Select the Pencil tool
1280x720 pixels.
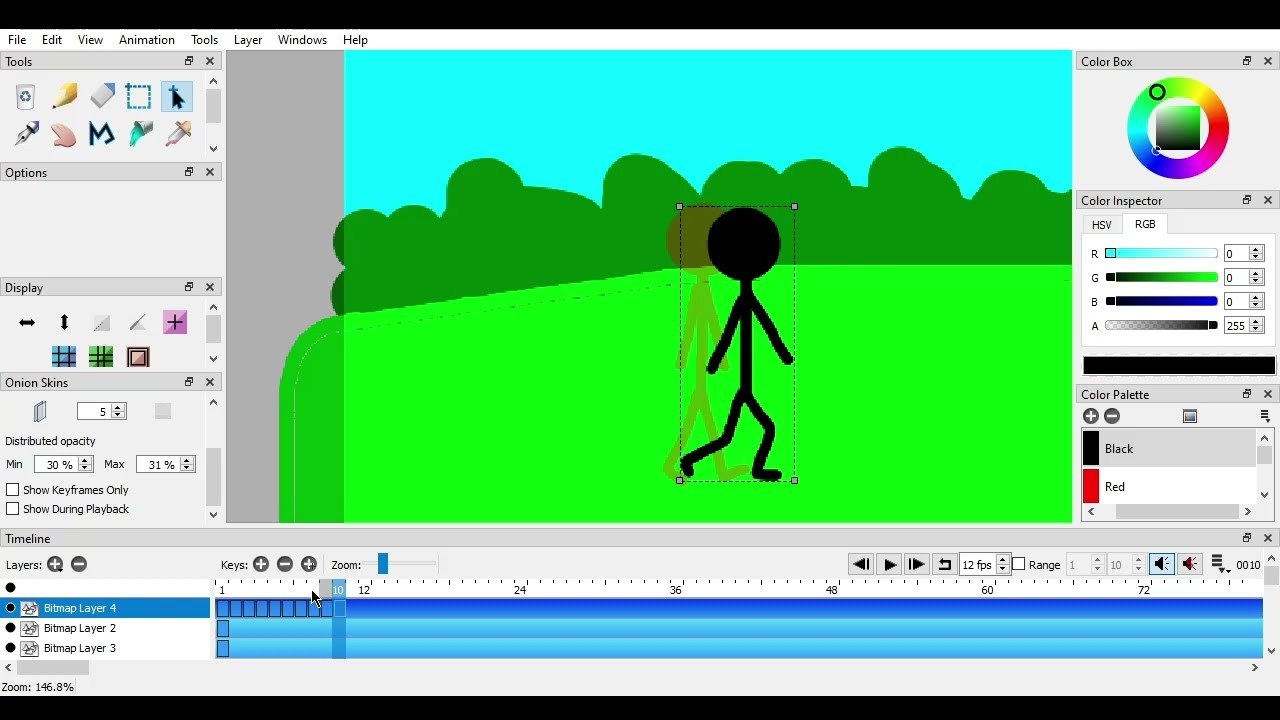(64, 97)
